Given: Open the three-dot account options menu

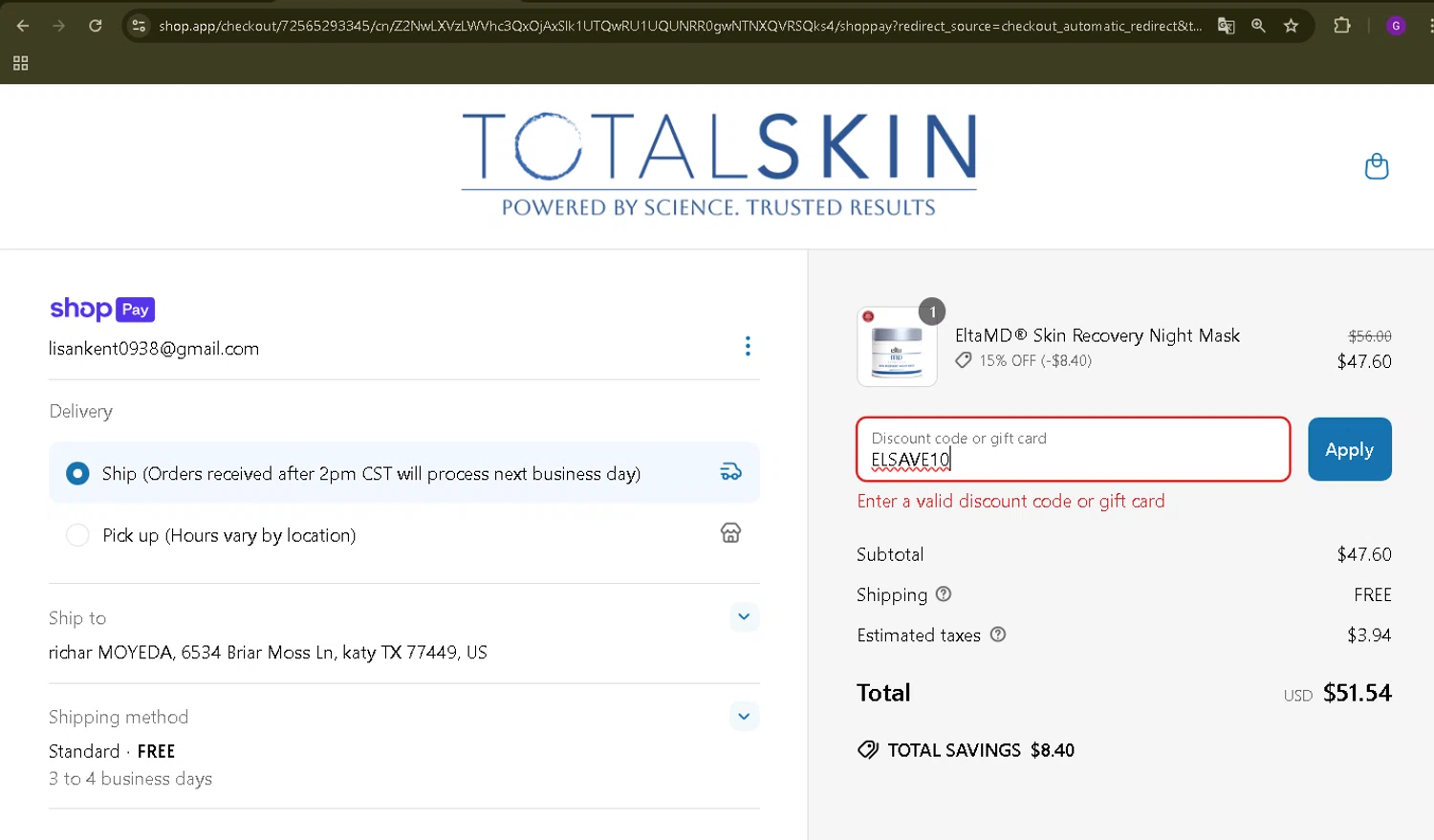Looking at the screenshot, I should tap(748, 346).
